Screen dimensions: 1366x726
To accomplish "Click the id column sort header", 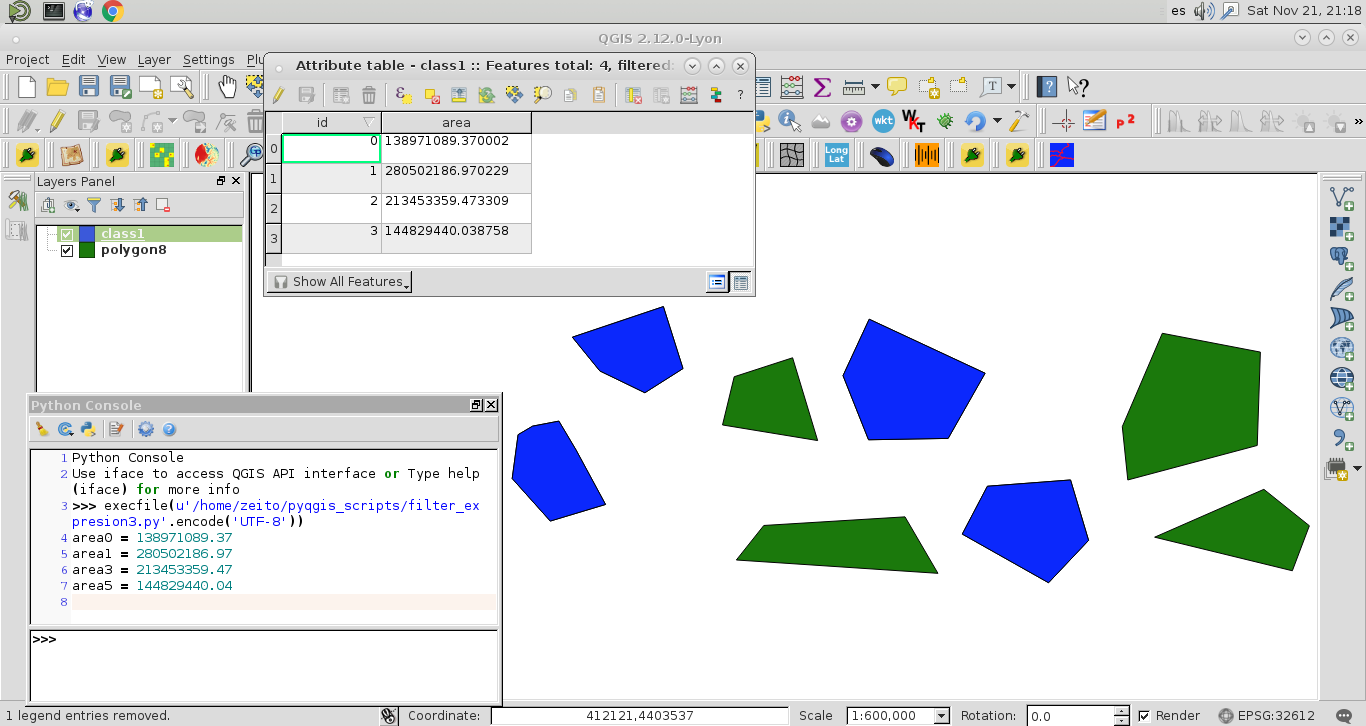I will (x=332, y=123).
